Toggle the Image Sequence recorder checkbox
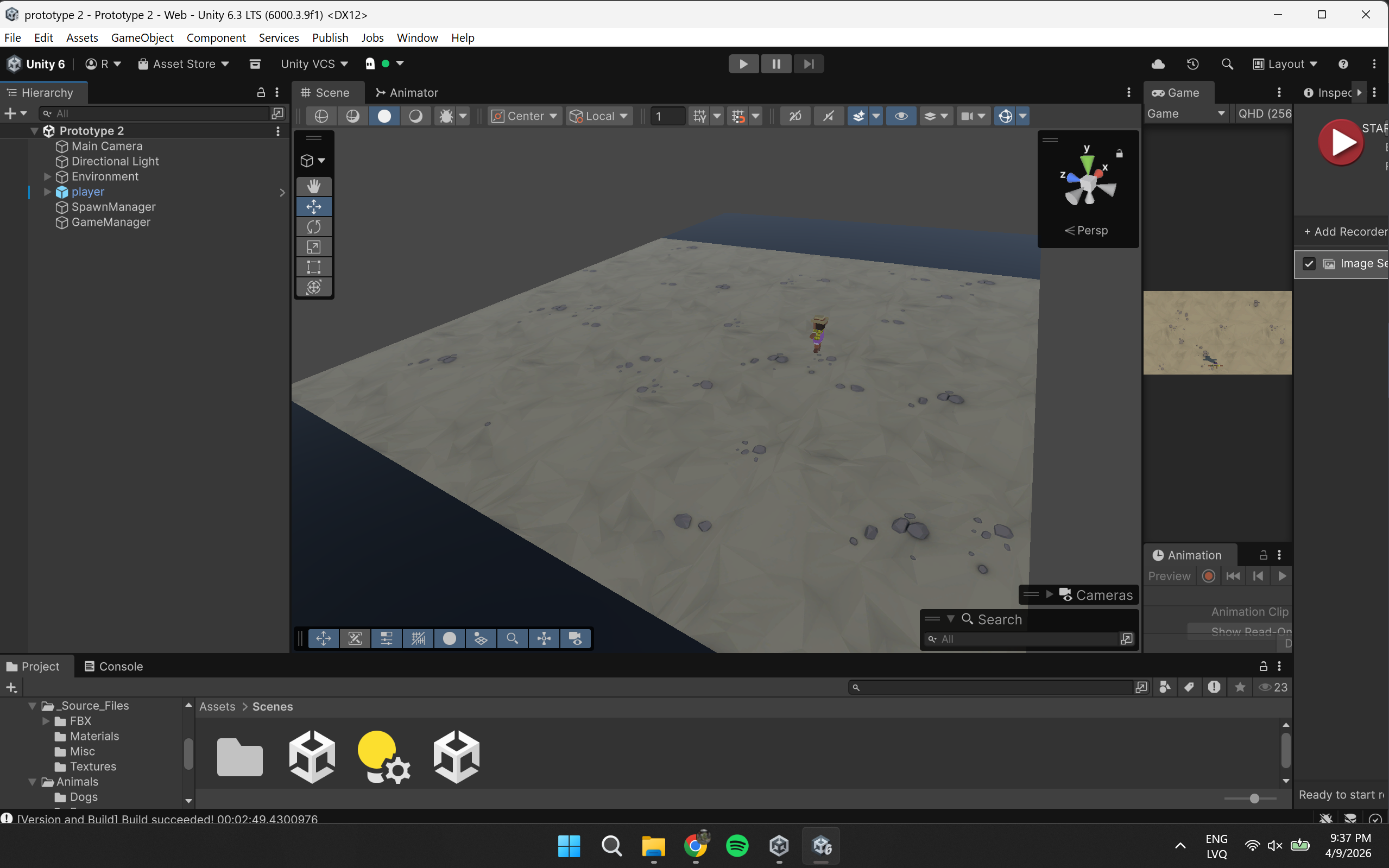This screenshot has height=868, width=1389. pyautogui.click(x=1309, y=263)
